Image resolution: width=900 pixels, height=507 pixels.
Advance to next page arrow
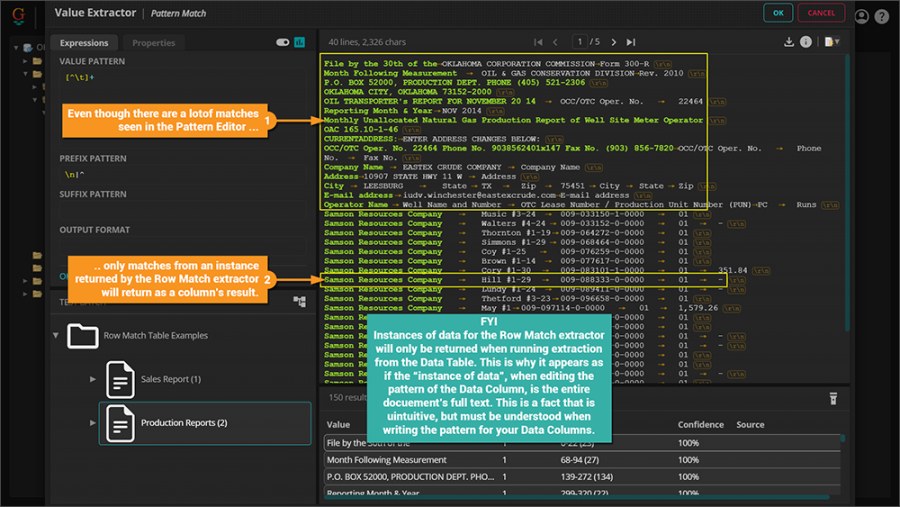click(x=612, y=42)
